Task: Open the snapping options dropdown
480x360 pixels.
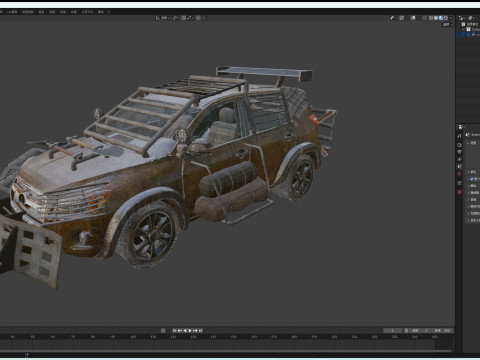Action: (x=190, y=18)
